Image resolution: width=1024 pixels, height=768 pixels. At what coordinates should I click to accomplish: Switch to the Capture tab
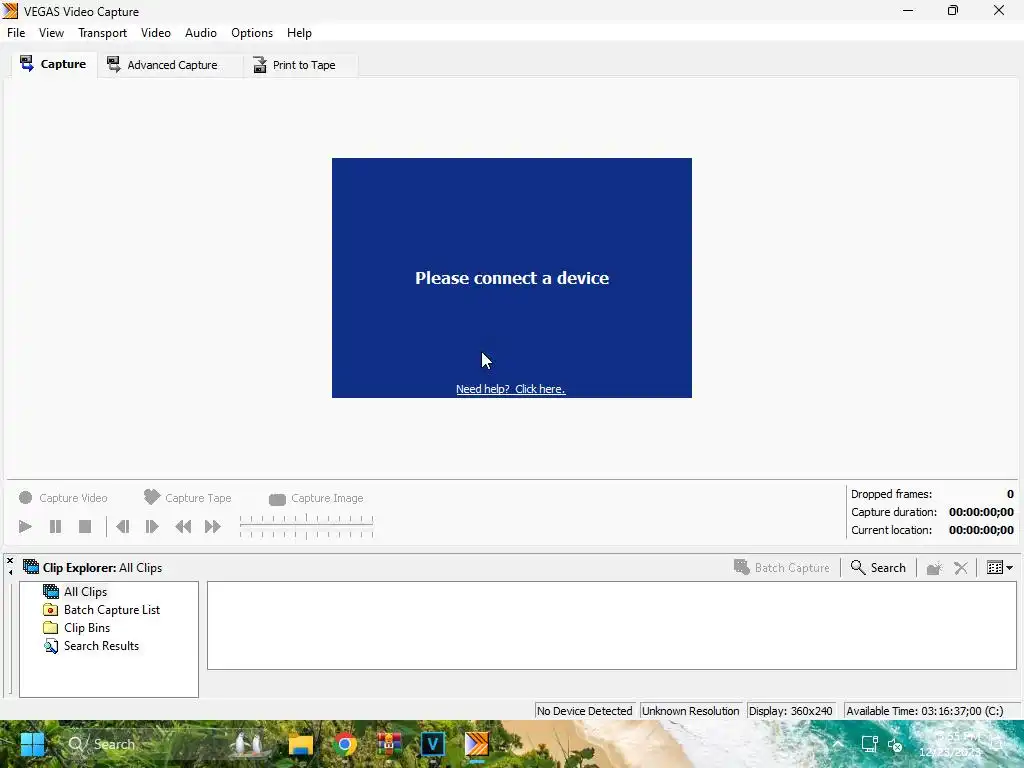(x=54, y=65)
